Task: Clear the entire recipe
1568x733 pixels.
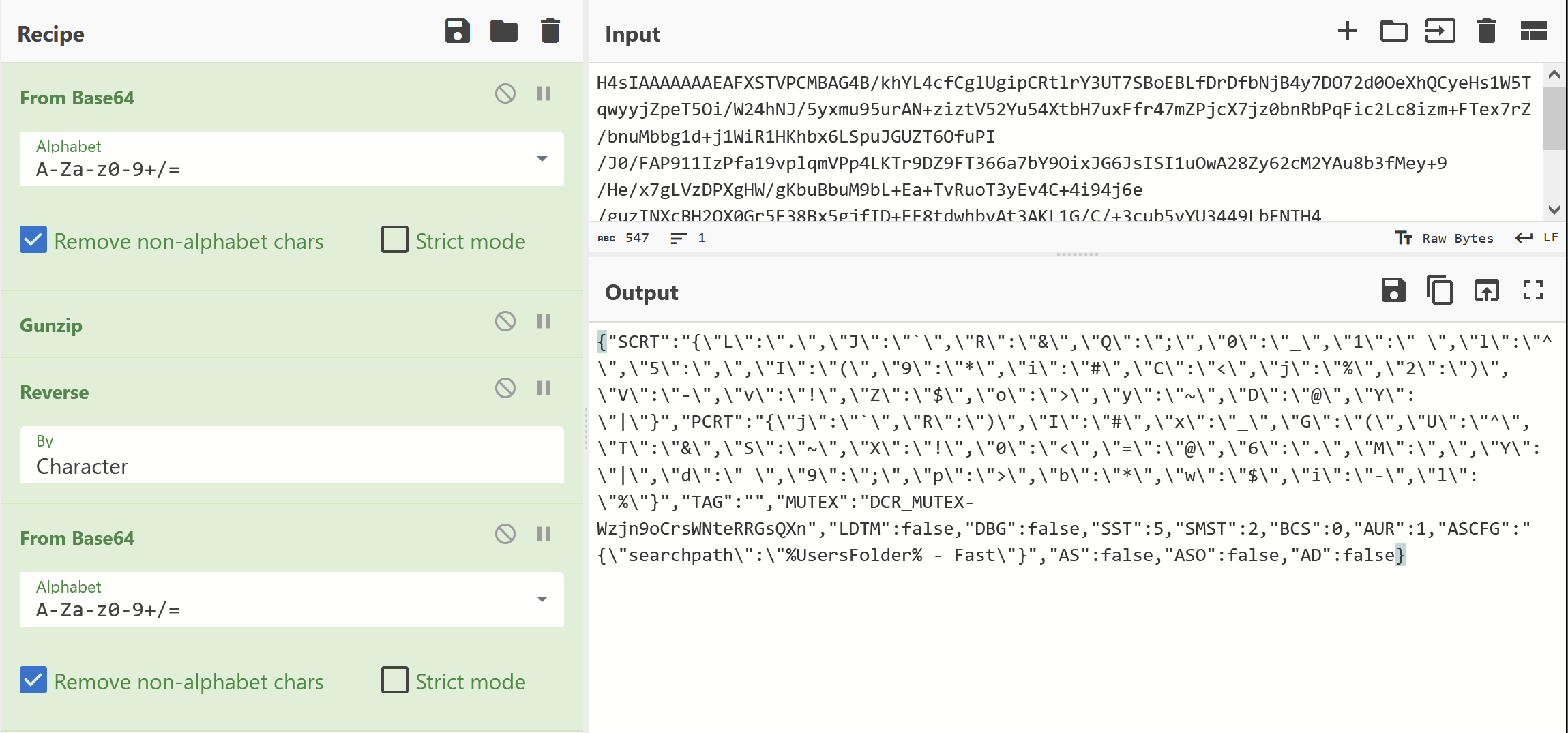Action: pyautogui.click(x=550, y=31)
